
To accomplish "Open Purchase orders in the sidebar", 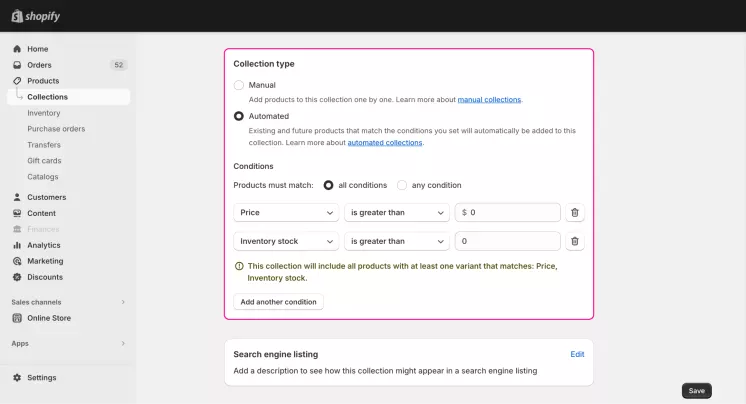I will click(x=56, y=129).
